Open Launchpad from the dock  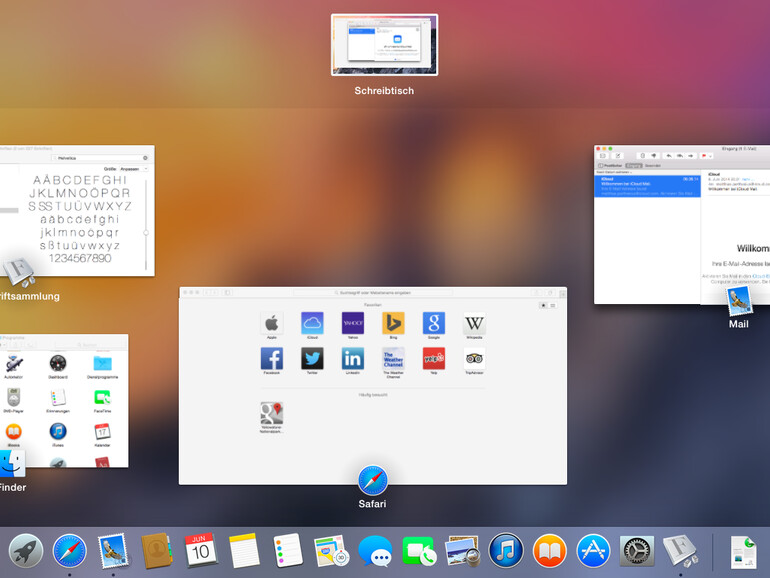point(25,551)
